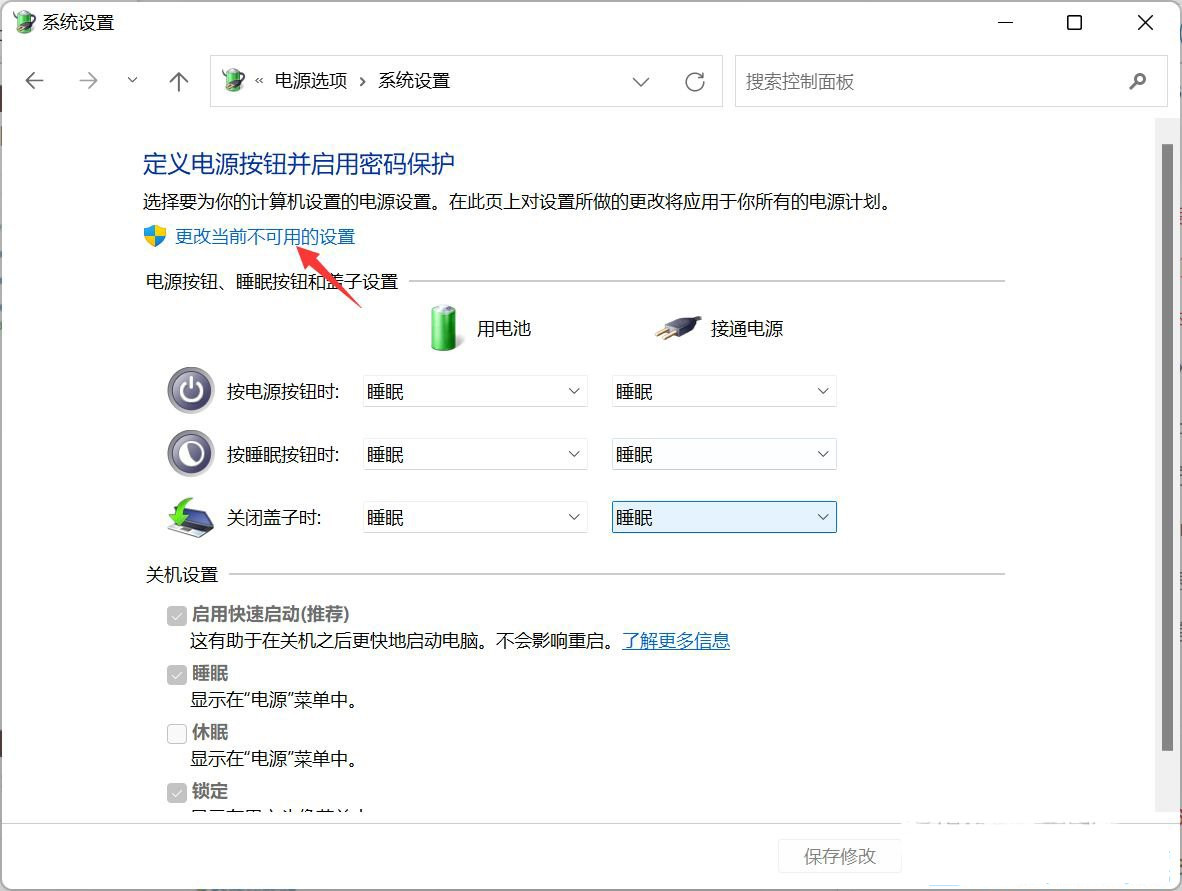Enable the 休眠 checkbox
Screen dimensions: 1182x891
(x=177, y=734)
